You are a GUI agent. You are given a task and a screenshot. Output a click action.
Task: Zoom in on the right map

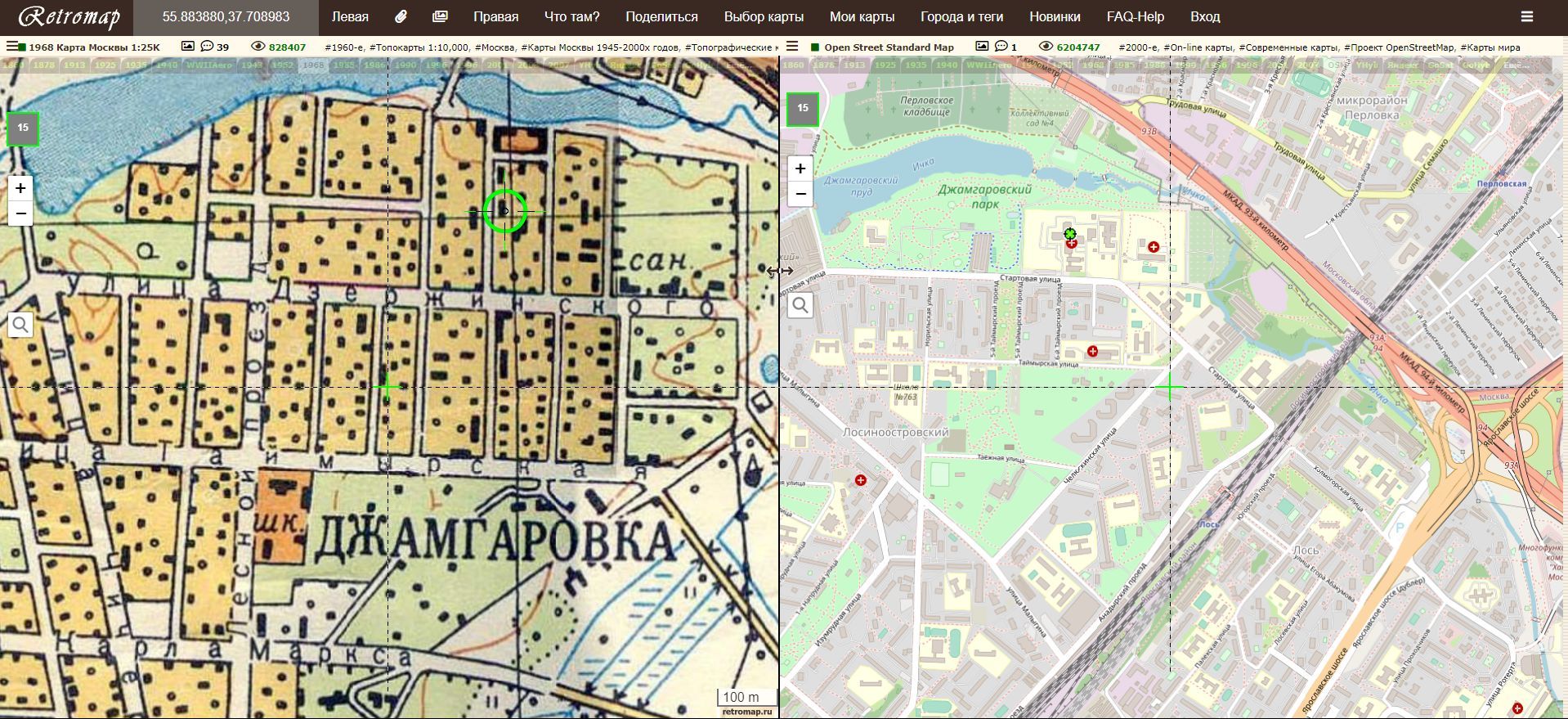(800, 169)
